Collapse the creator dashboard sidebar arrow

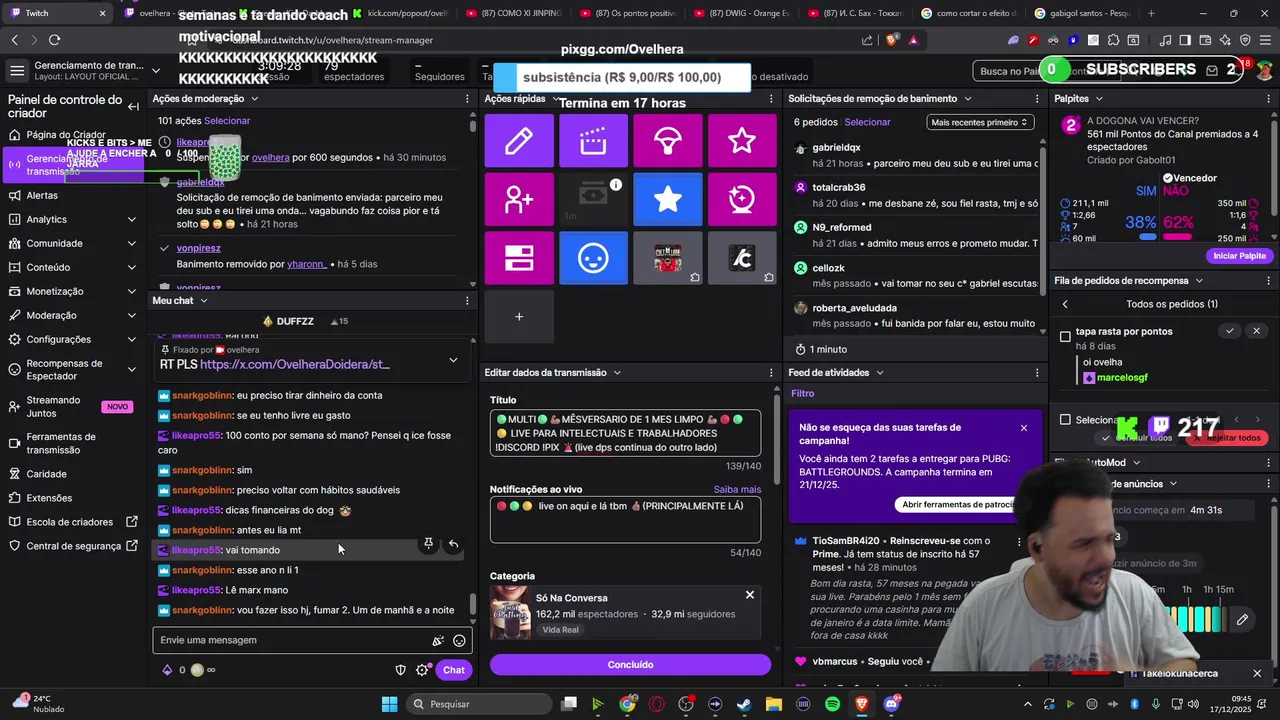click(x=133, y=106)
